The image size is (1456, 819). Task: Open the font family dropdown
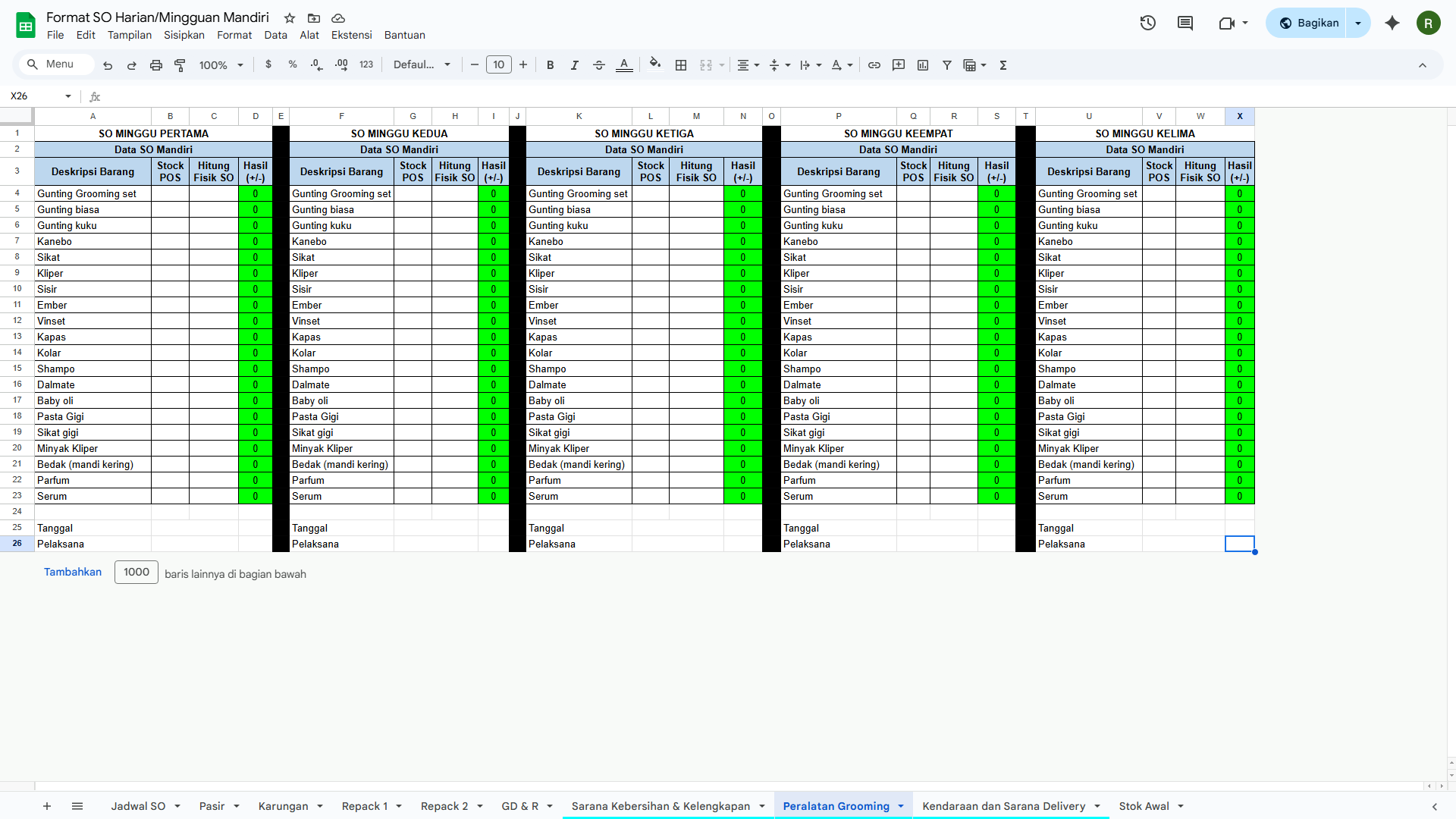tap(422, 65)
